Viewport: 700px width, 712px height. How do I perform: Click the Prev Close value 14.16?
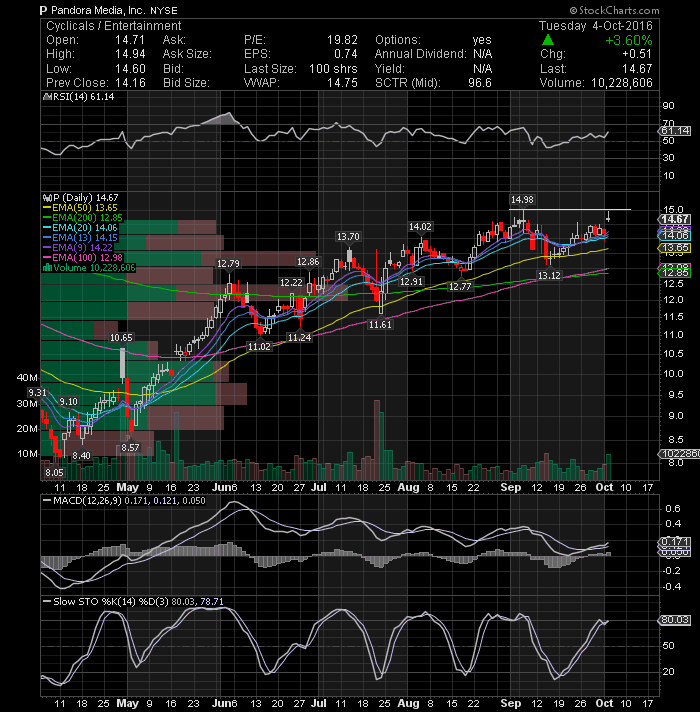click(130, 83)
